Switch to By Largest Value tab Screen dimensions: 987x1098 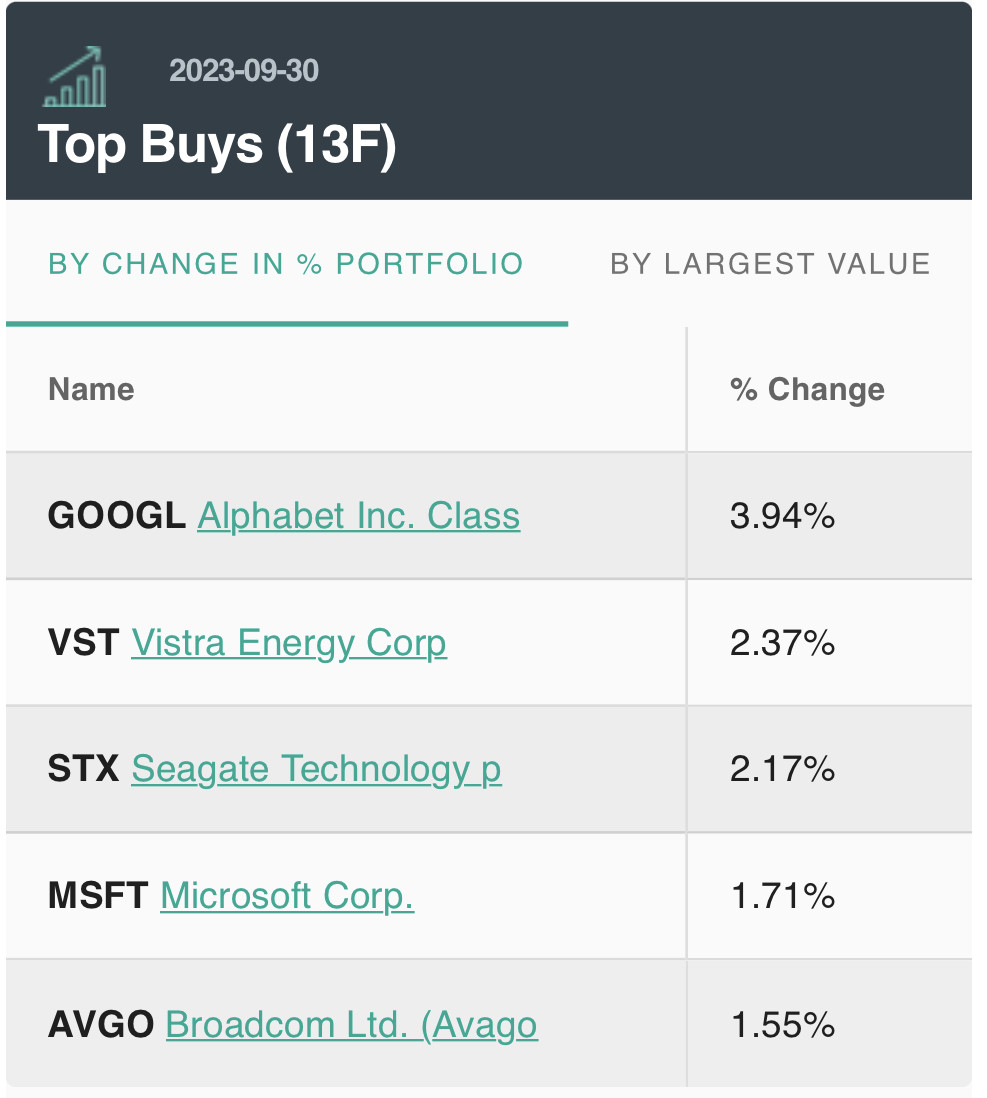770,264
